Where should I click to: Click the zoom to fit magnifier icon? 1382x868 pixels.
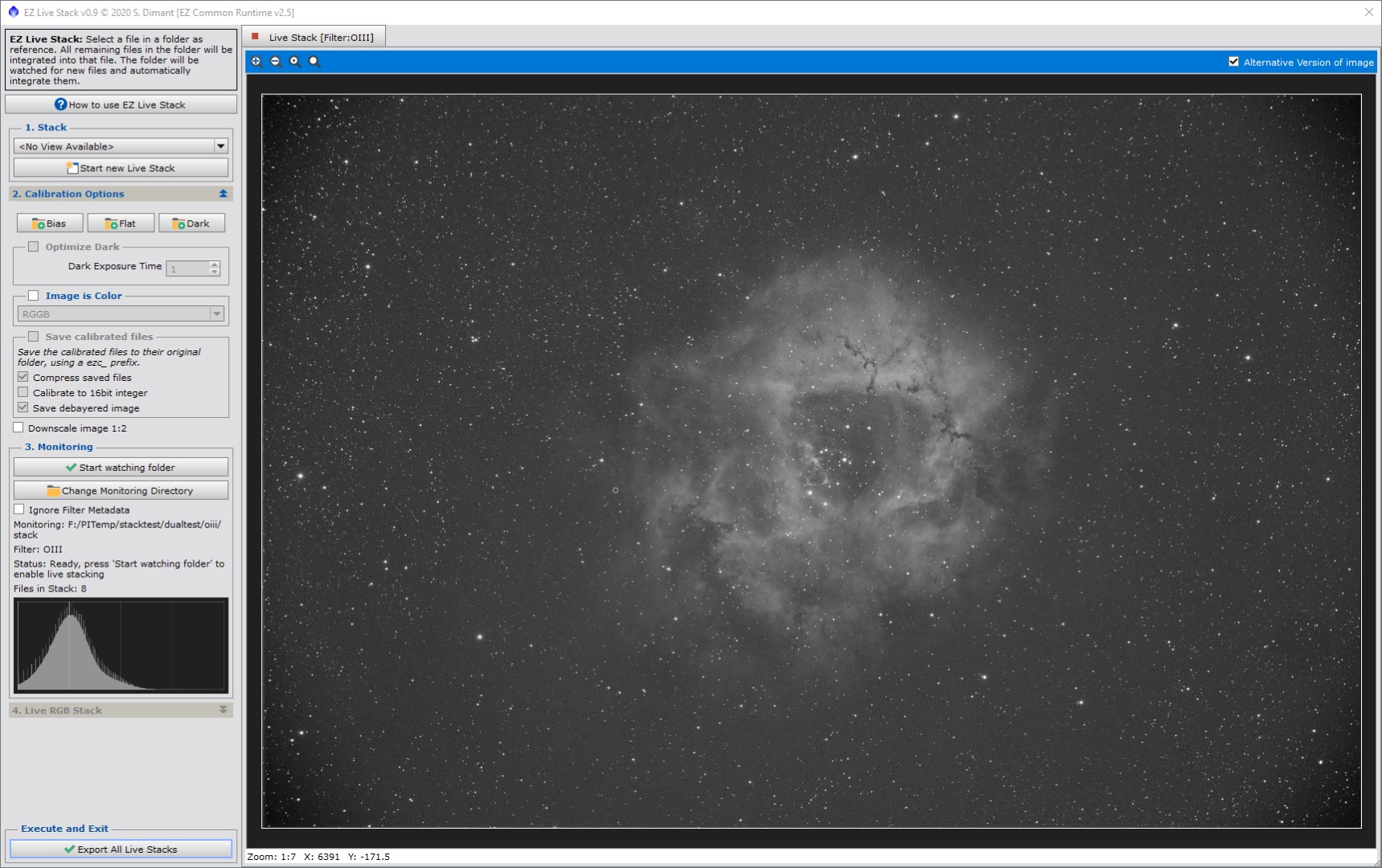coord(314,61)
